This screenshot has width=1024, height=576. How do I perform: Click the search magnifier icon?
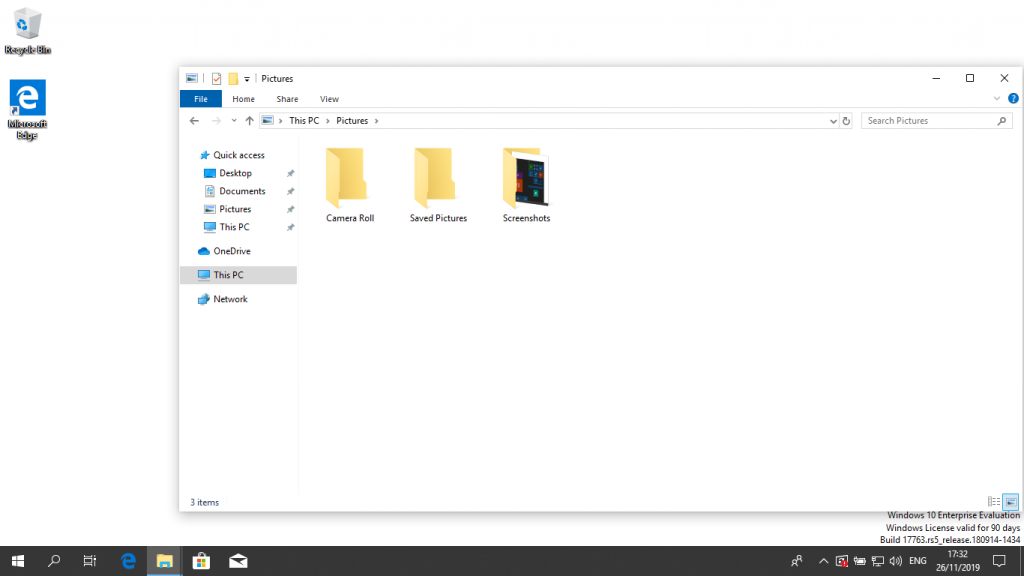tap(1002, 121)
